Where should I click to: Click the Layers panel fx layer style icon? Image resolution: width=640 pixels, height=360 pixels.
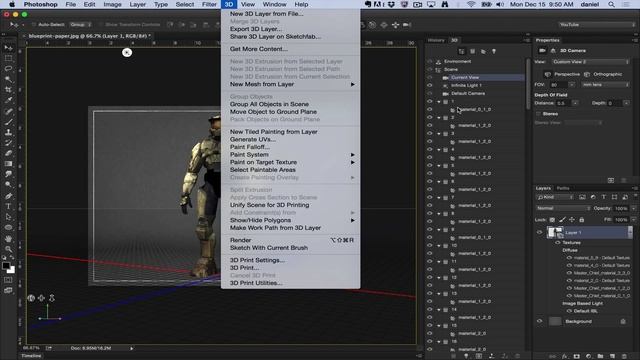564,356
